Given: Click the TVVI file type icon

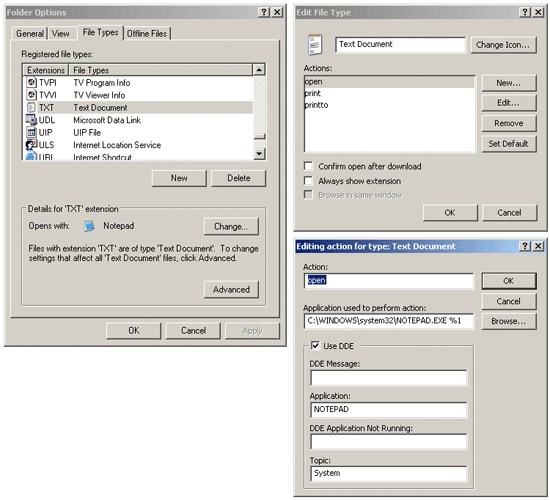Looking at the screenshot, I should [x=32, y=95].
